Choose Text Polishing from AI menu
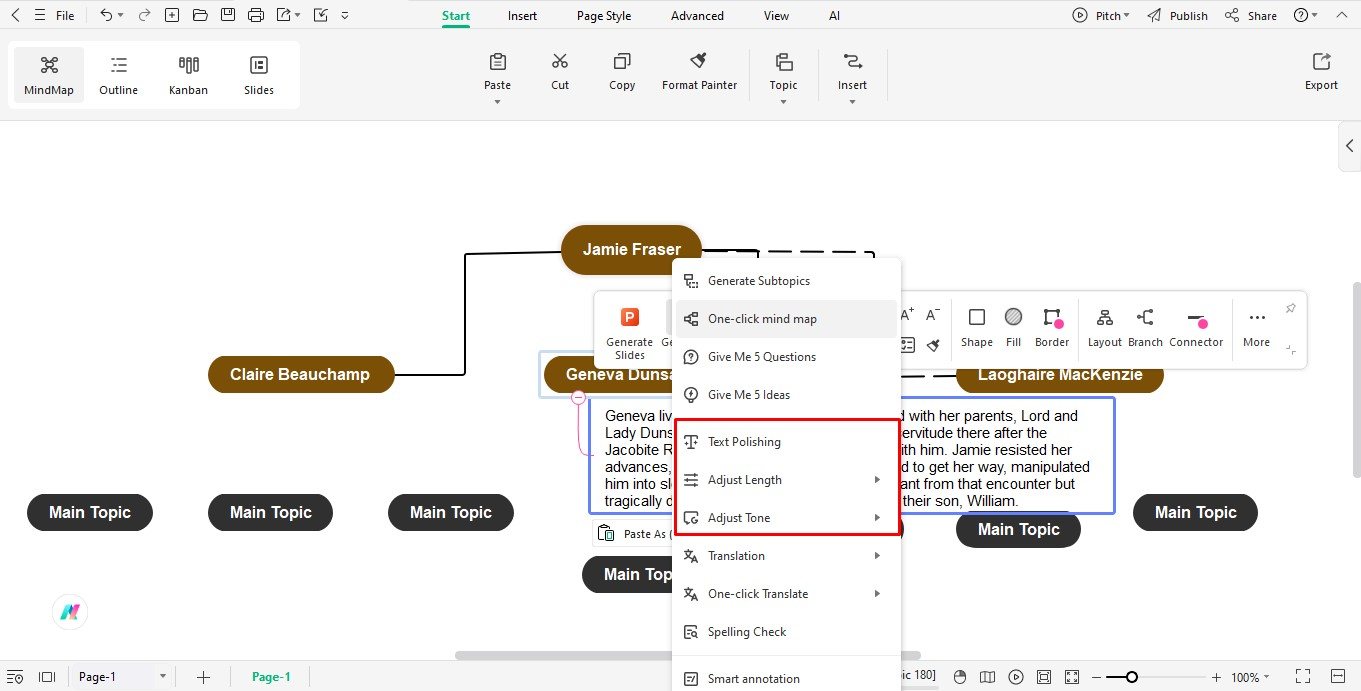Viewport: 1361px width, 691px height. [743, 441]
